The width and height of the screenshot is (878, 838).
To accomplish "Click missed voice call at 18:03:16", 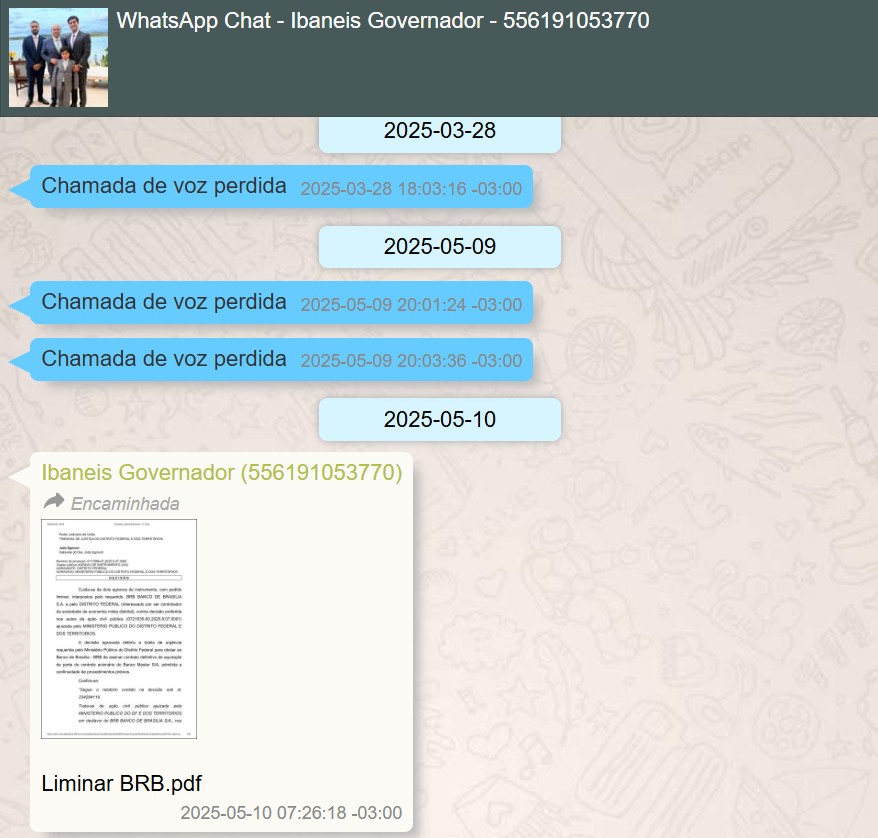I will coord(281,187).
